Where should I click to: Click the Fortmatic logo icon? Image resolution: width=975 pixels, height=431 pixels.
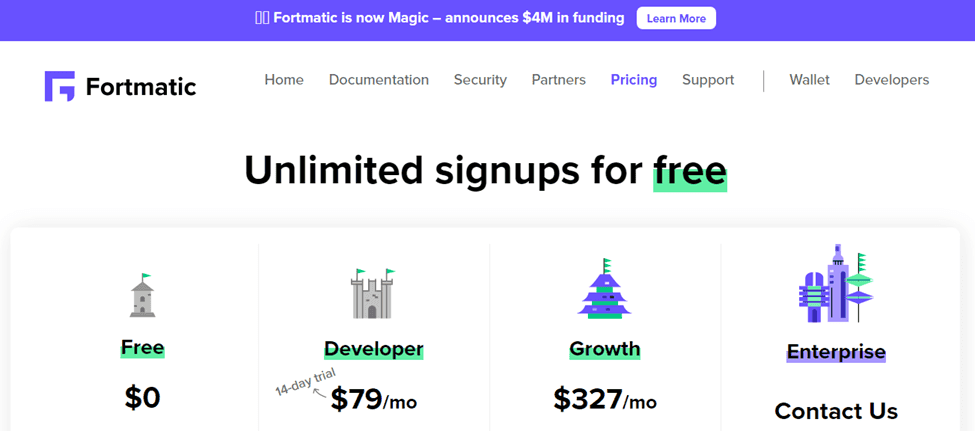point(60,86)
